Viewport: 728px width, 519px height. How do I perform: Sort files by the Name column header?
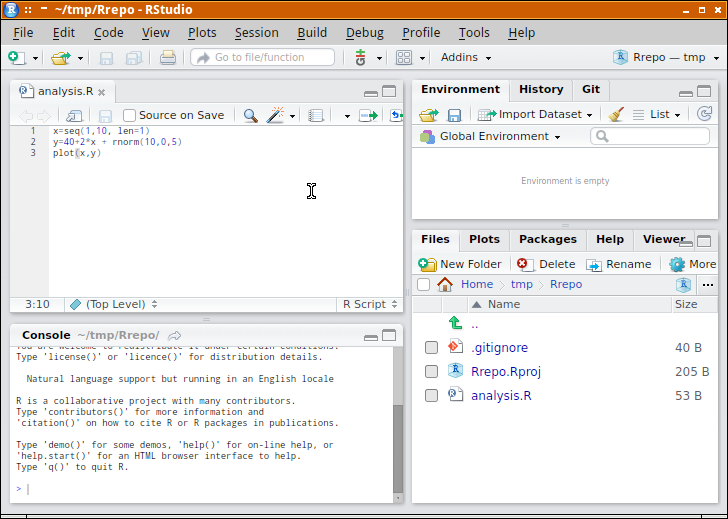pos(569,305)
